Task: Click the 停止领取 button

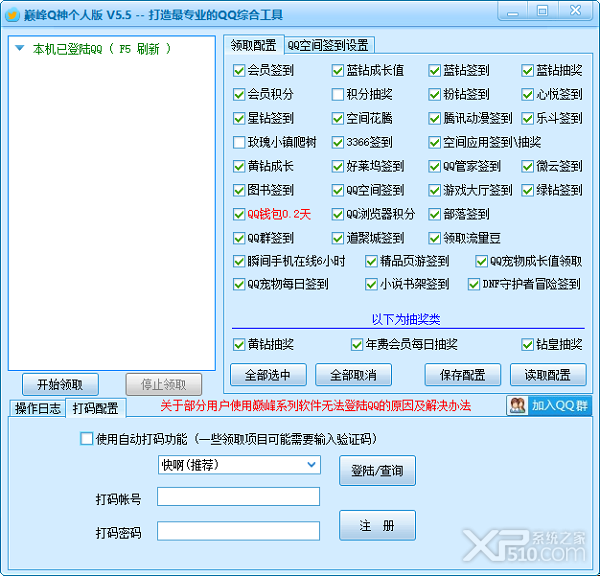Action: pos(163,384)
